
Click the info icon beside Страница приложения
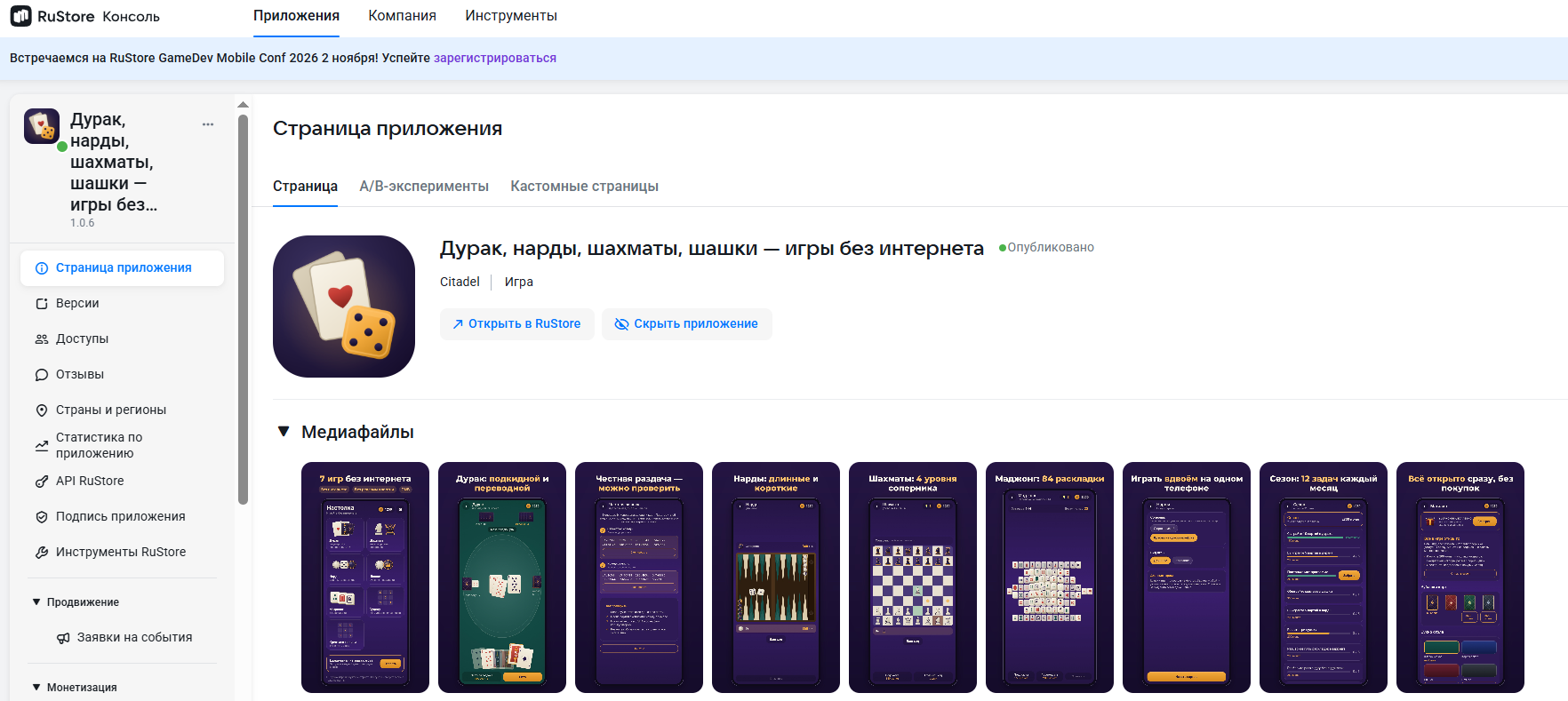point(42,268)
